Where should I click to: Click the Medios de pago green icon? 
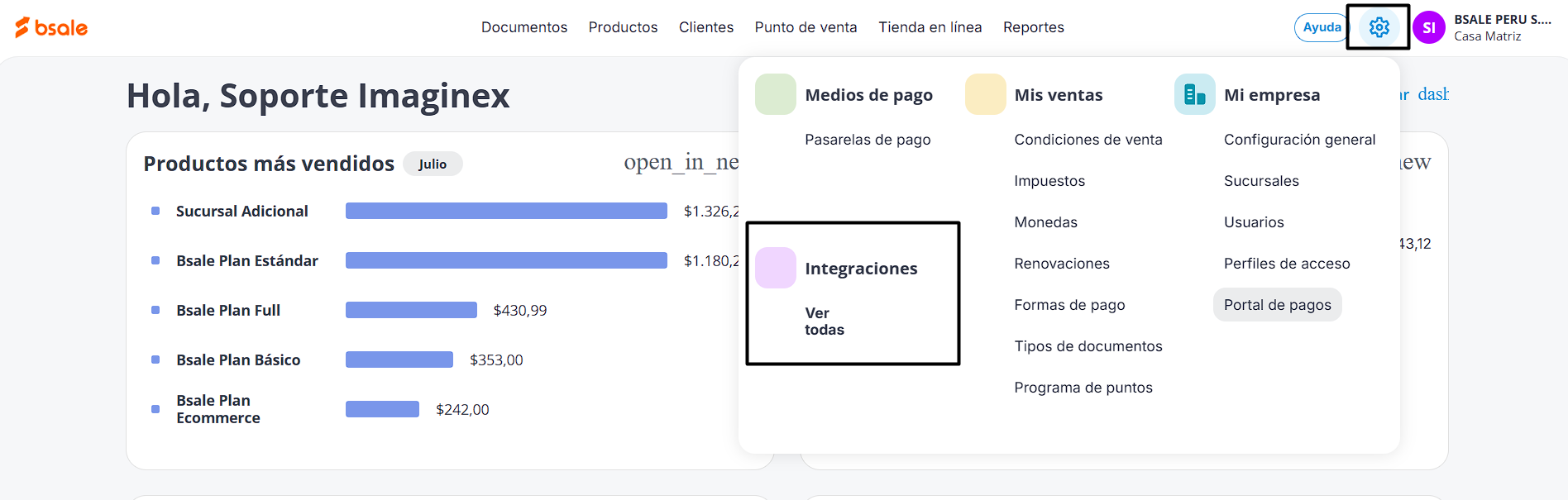click(776, 94)
